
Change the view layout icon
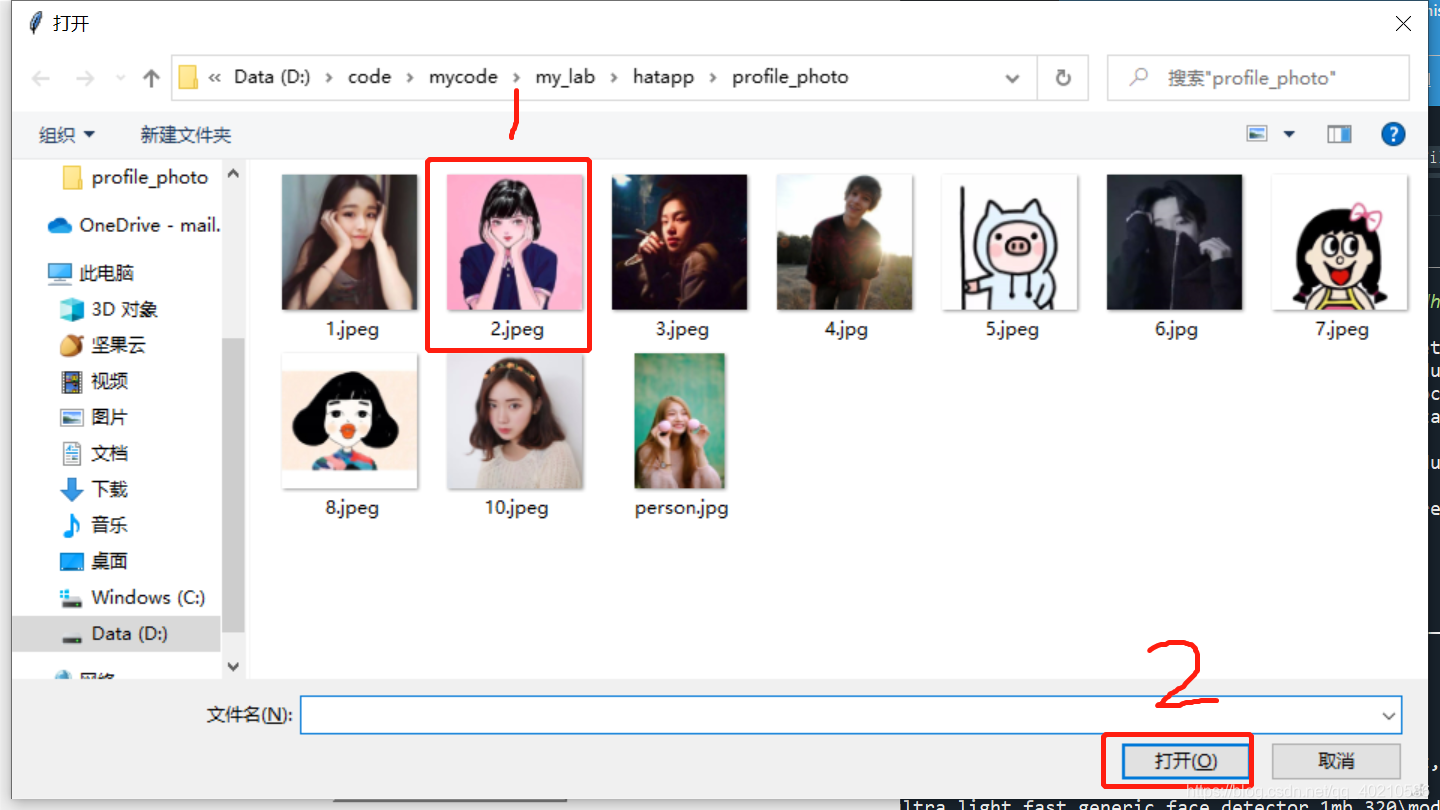pos(1257,134)
